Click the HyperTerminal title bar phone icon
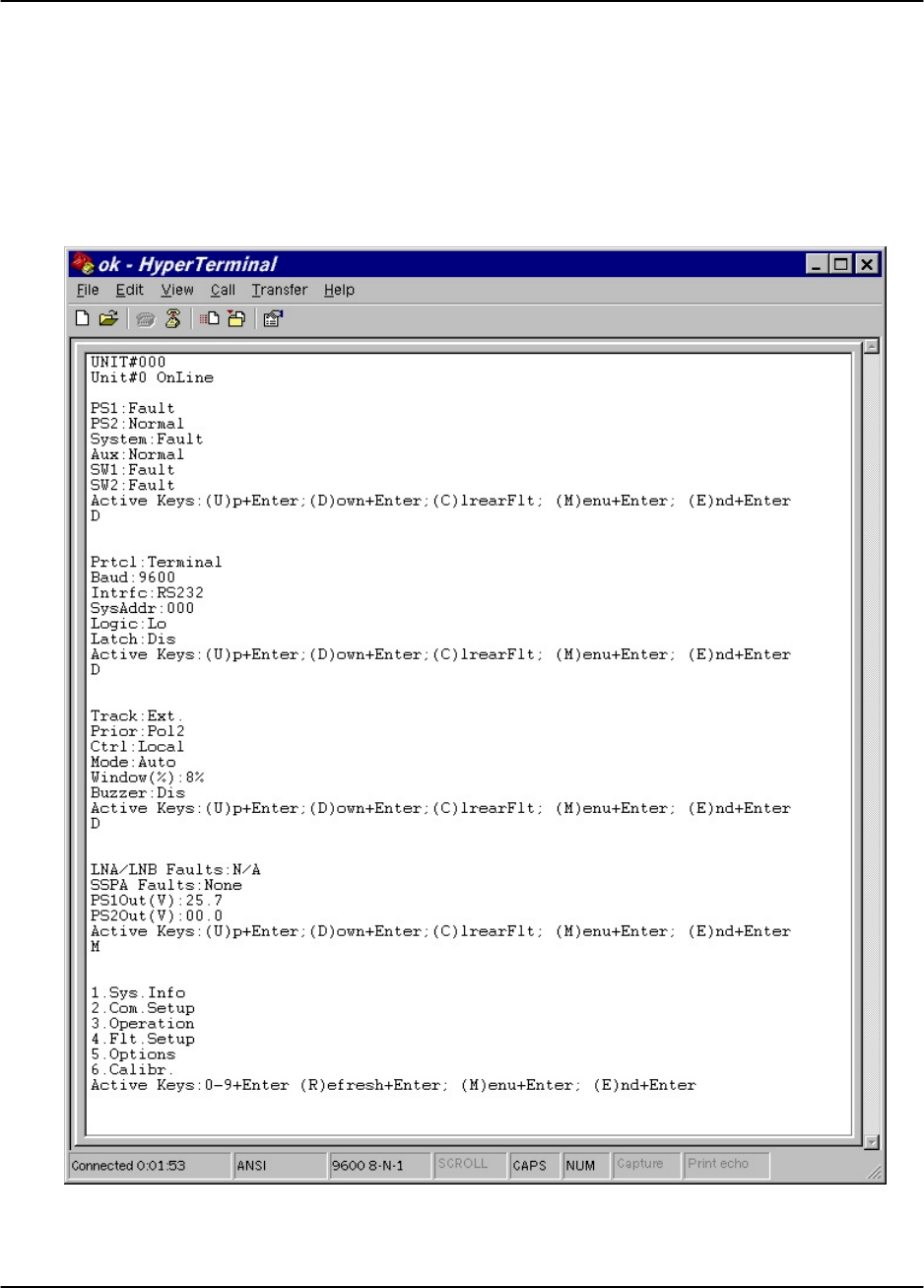Viewport: 924px width, 1288px height. click(x=82, y=264)
